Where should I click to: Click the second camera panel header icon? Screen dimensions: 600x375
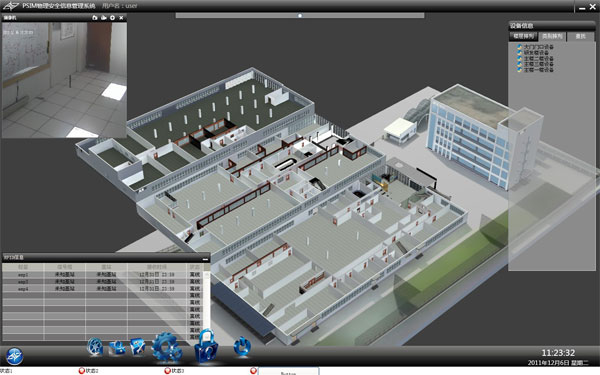click(x=103, y=18)
